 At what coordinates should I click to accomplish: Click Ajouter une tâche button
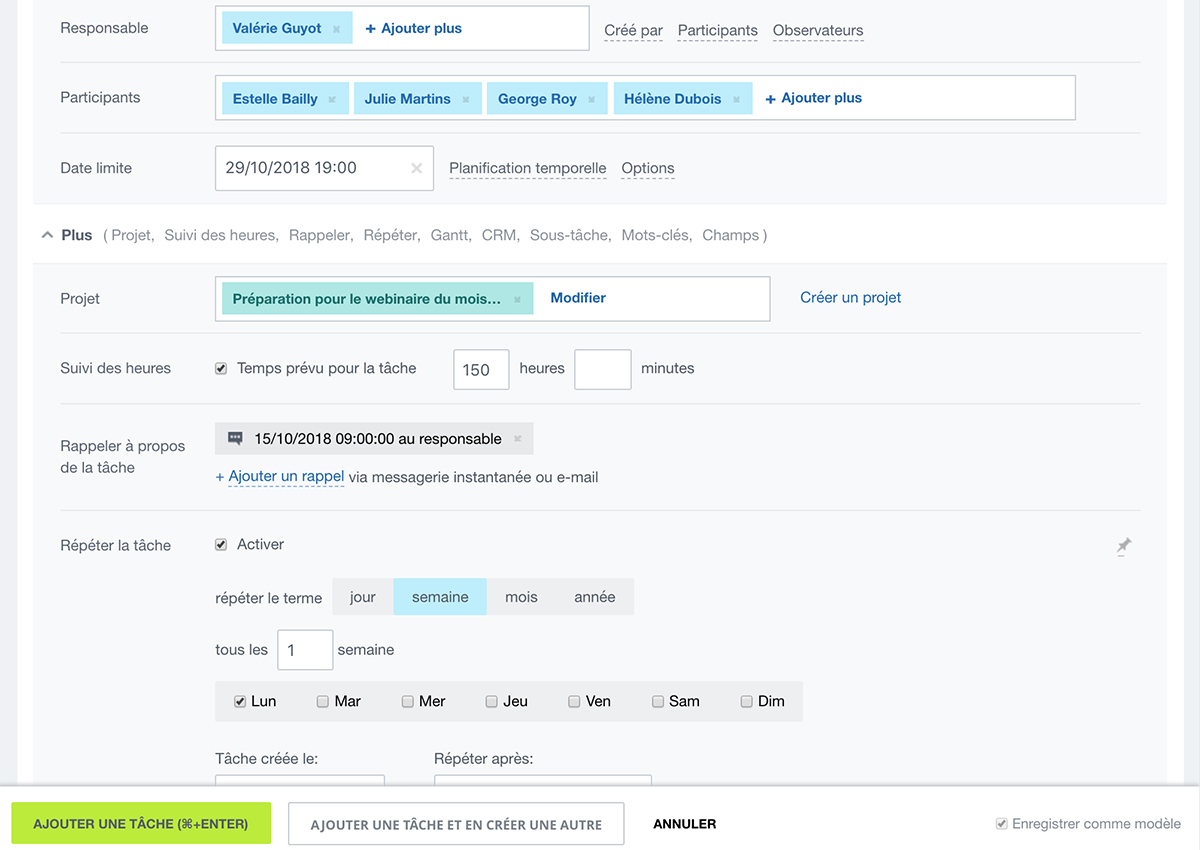pyautogui.click(x=141, y=824)
